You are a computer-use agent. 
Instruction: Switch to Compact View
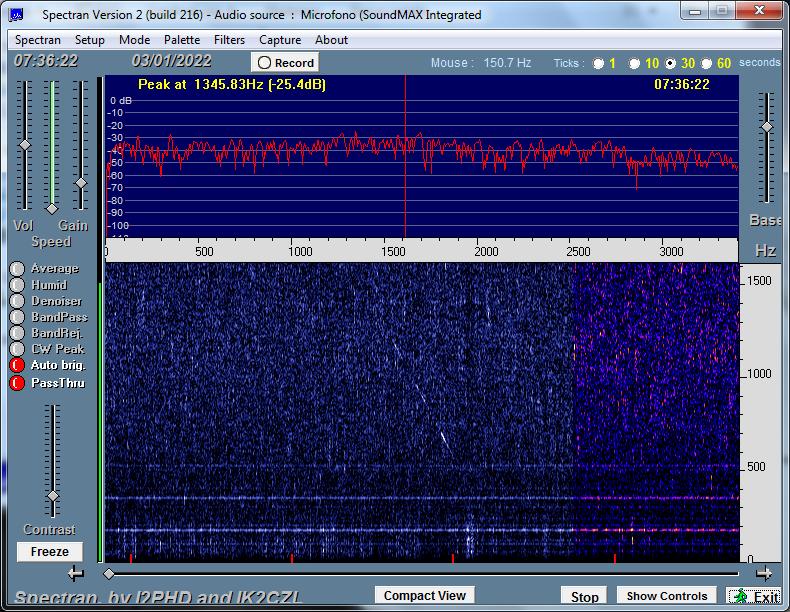click(x=425, y=595)
